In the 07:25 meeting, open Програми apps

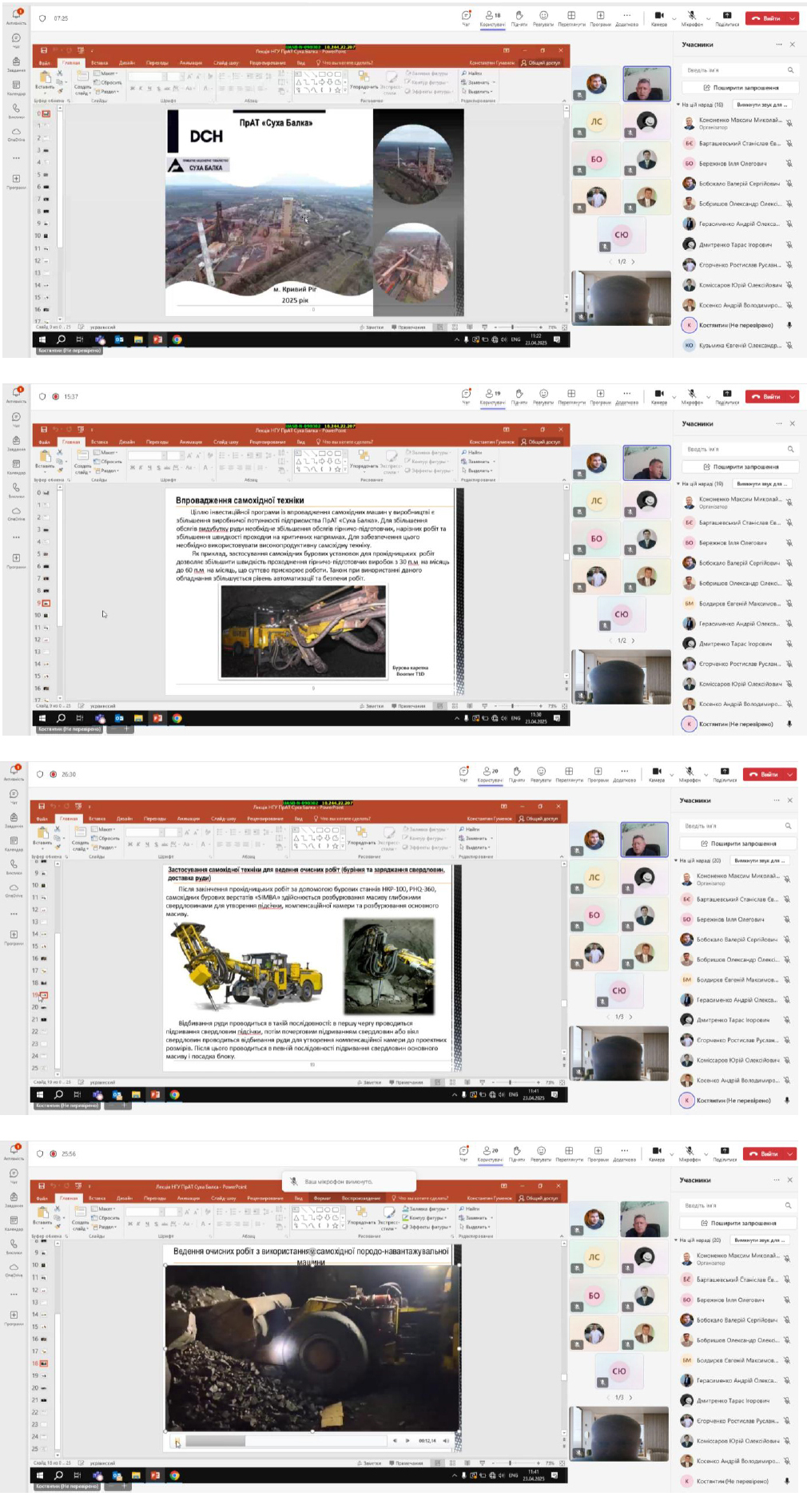tap(600, 18)
